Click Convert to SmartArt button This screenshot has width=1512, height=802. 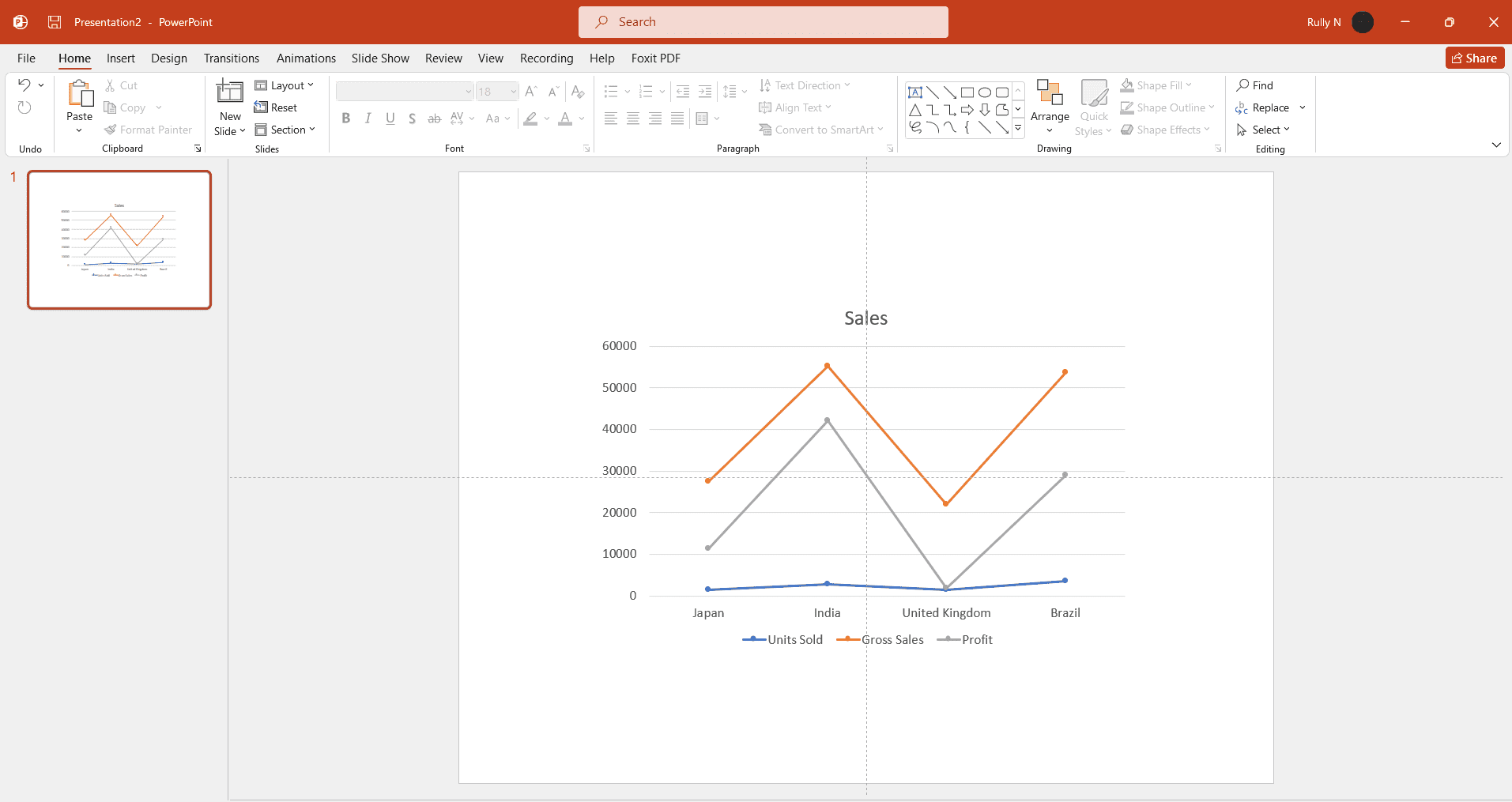tap(821, 130)
